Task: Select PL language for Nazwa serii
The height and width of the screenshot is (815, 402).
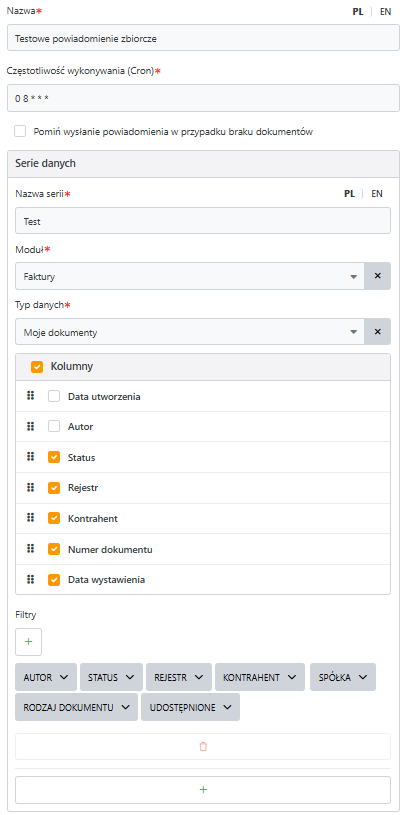Action: tap(349, 193)
